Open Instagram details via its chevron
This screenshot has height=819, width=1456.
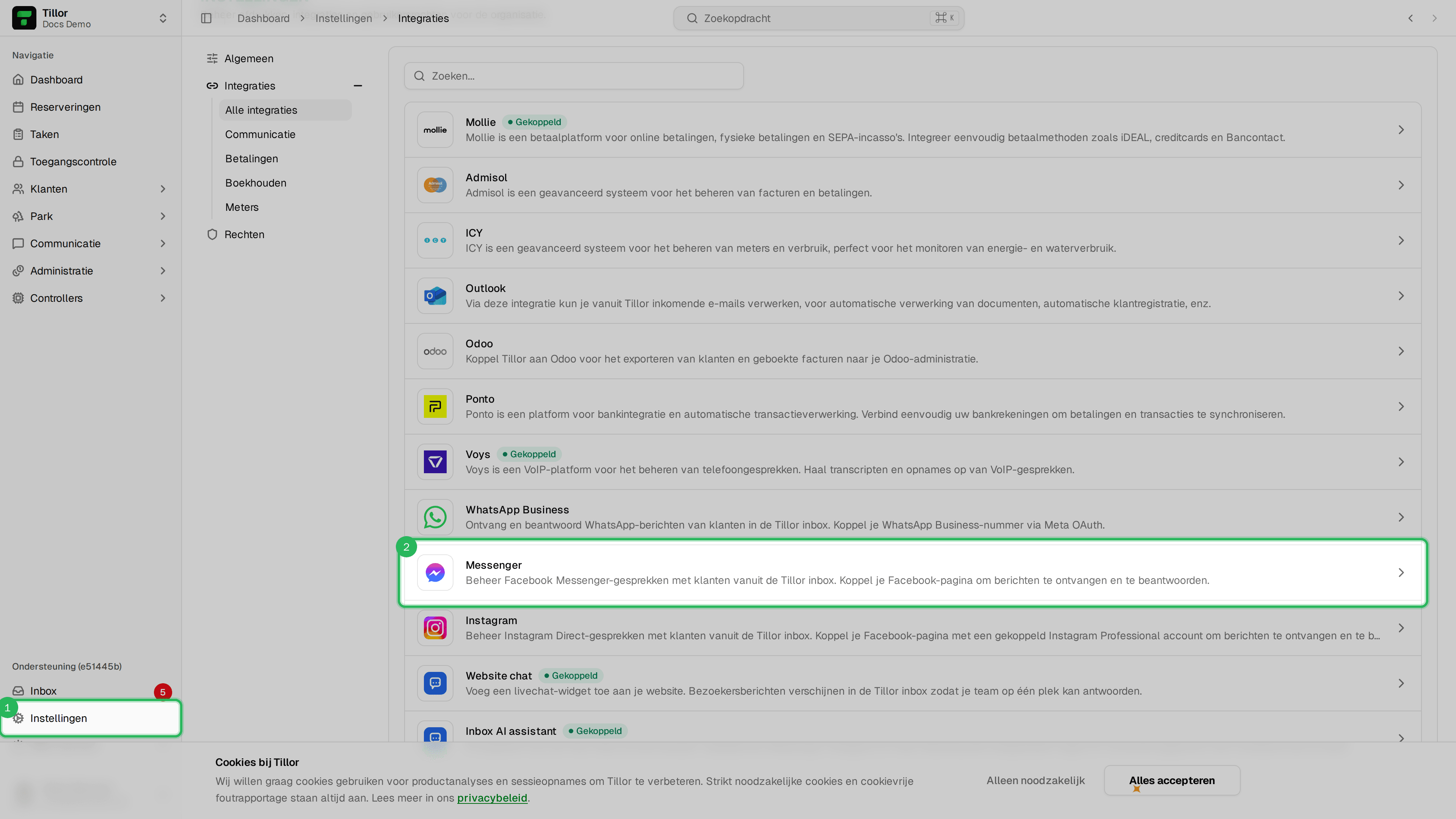click(1401, 628)
